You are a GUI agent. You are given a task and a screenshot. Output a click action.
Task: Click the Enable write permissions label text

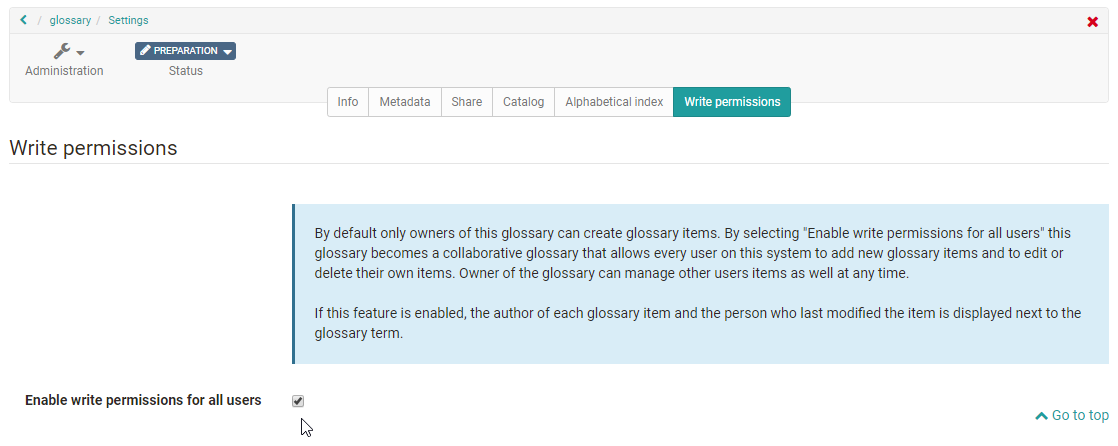click(143, 400)
